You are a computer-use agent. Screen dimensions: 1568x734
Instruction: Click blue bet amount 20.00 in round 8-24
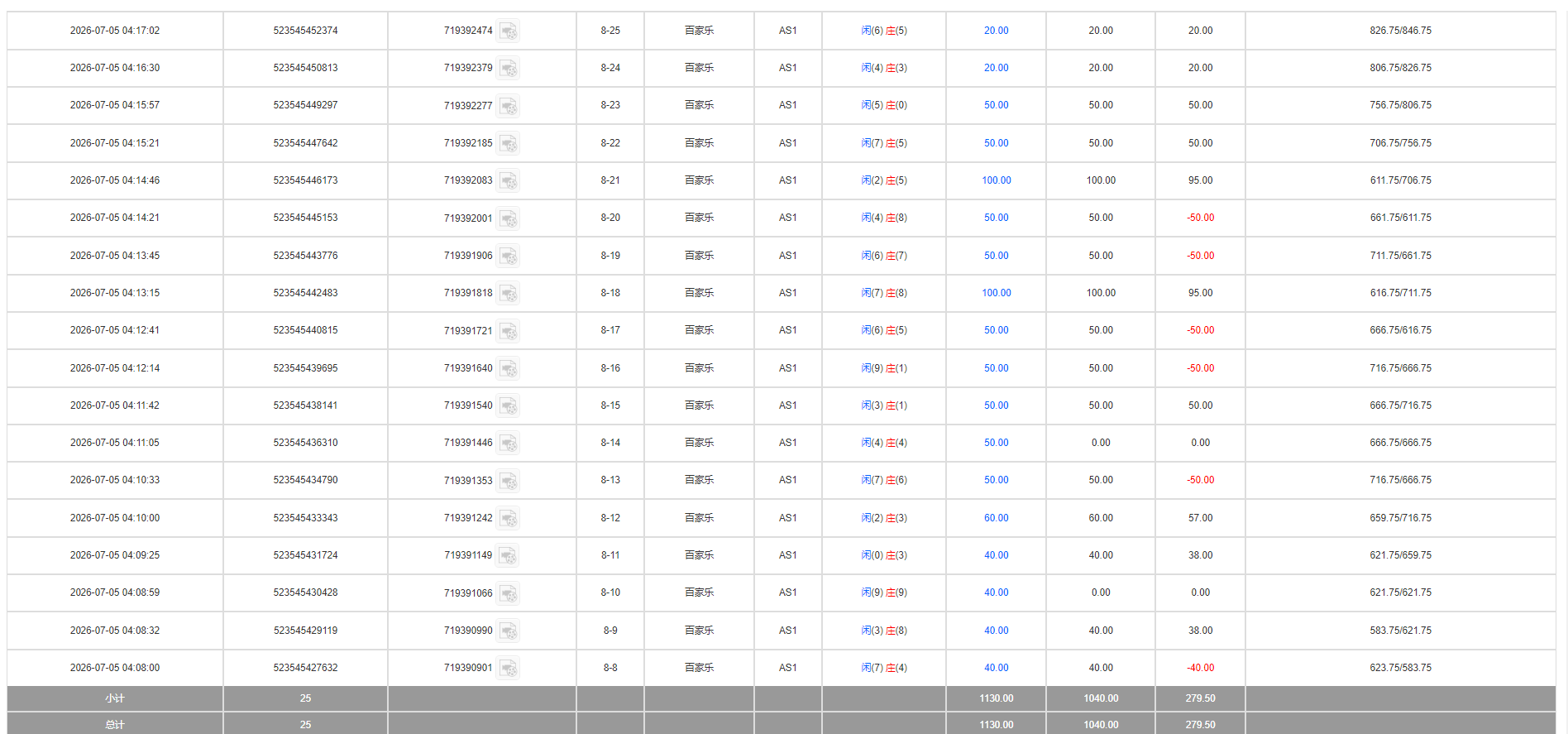coord(996,68)
